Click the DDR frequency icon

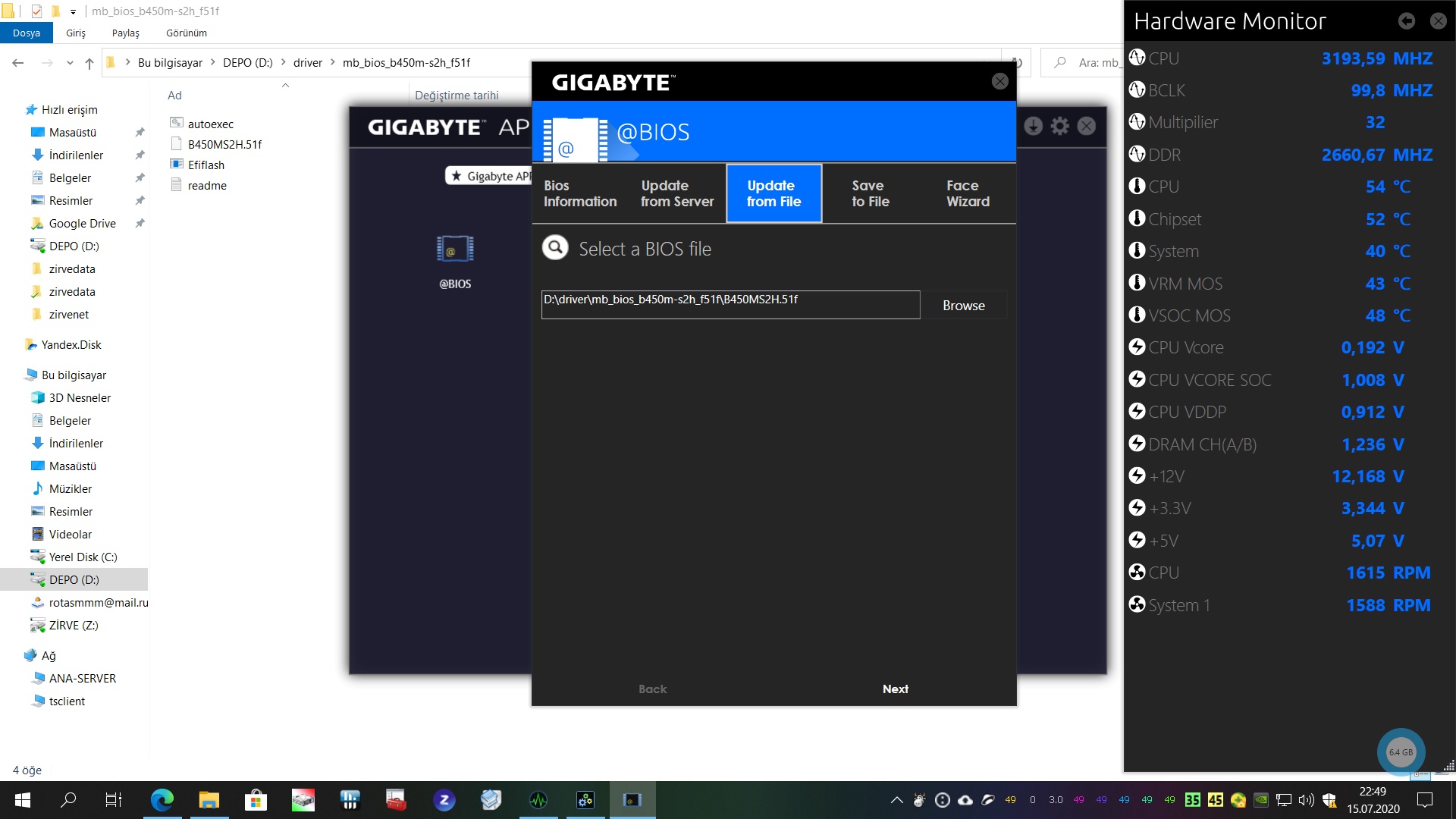(x=1137, y=154)
